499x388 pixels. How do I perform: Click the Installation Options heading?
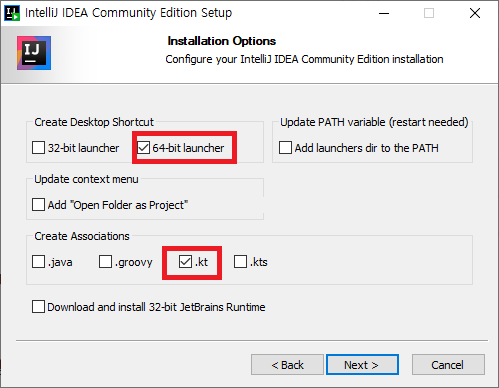(x=222, y=41)
